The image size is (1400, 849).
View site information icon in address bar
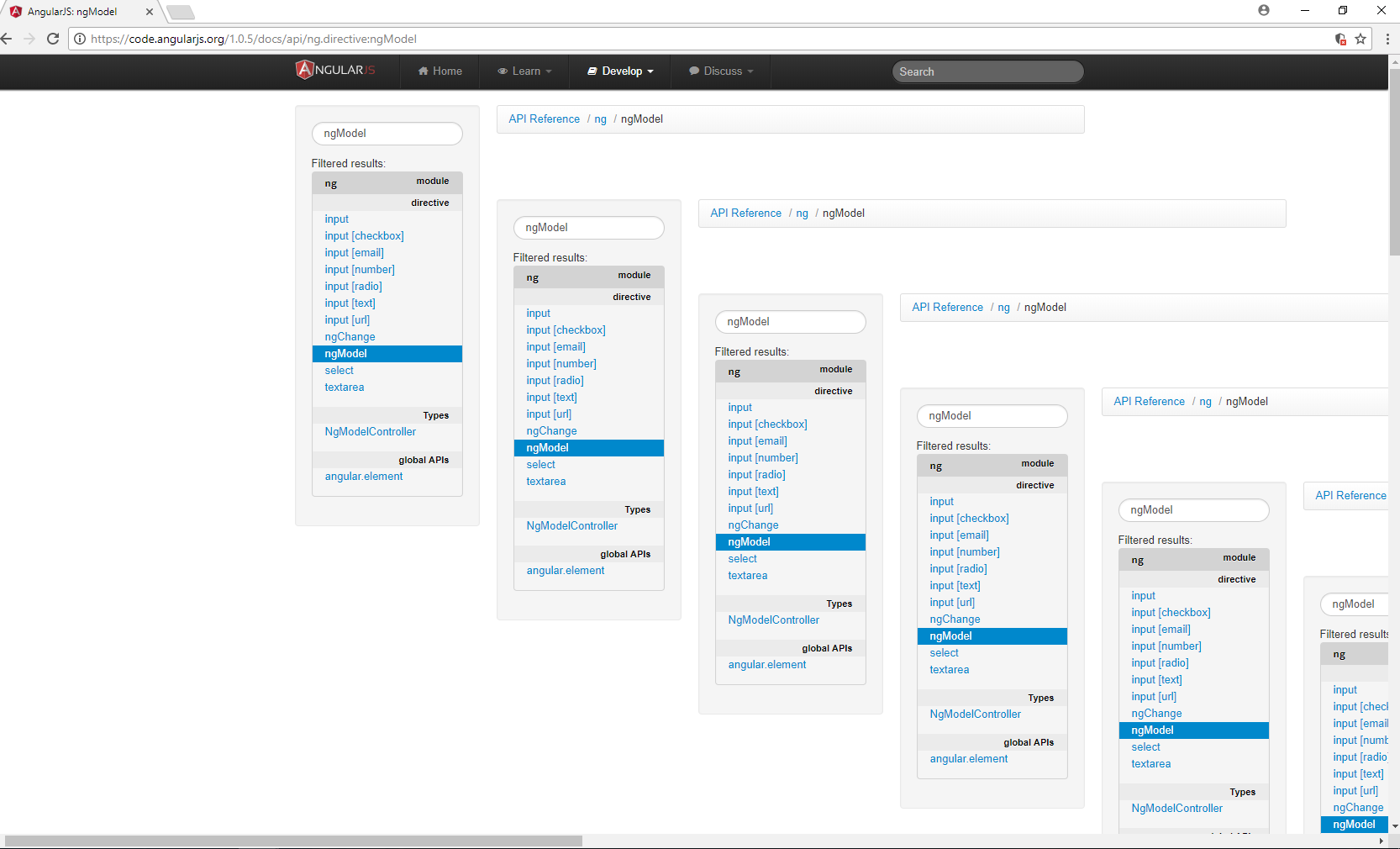pyautogui.click(x=80, y=39)
